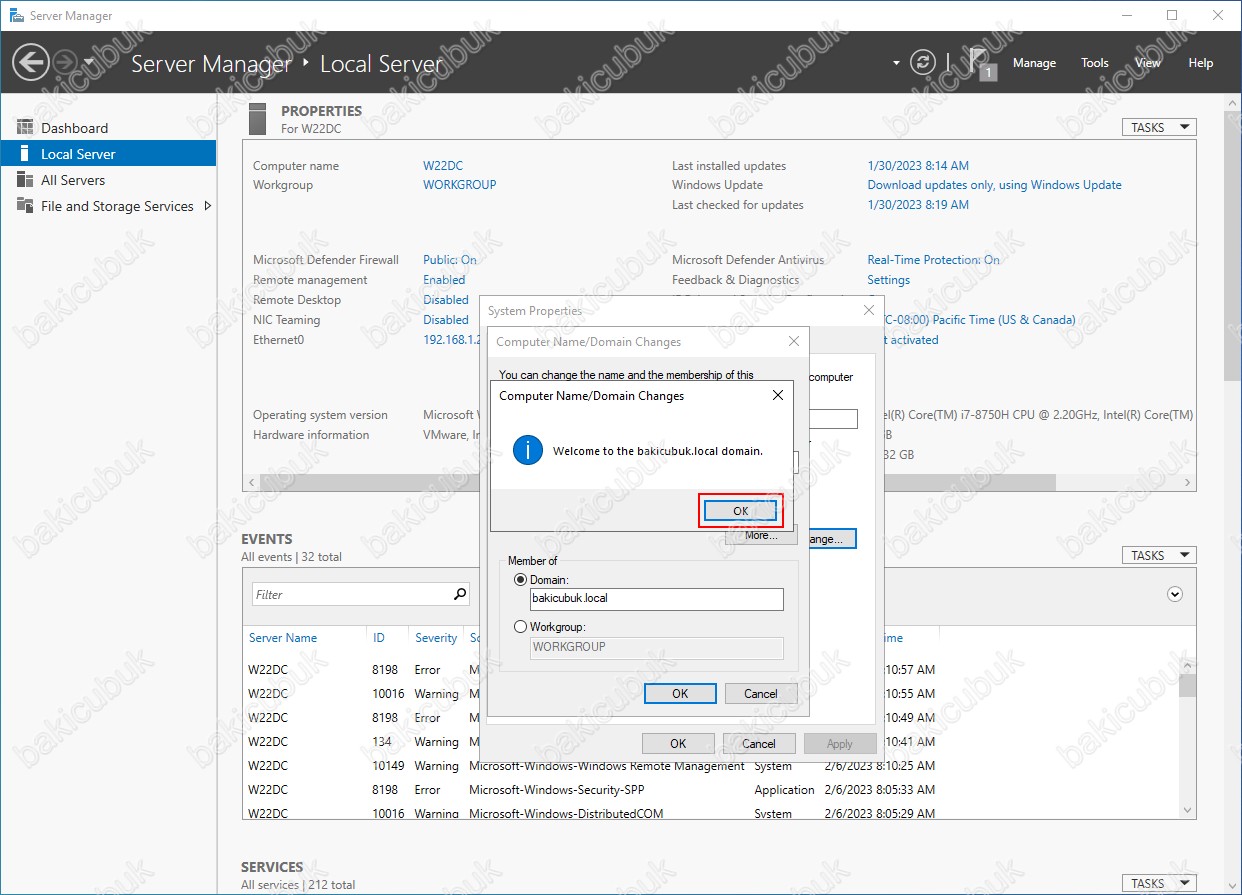This screenshot has height=895, width=1242.
Task: Click the Disabled link for Remote Desktop
Action: (446, 300)
